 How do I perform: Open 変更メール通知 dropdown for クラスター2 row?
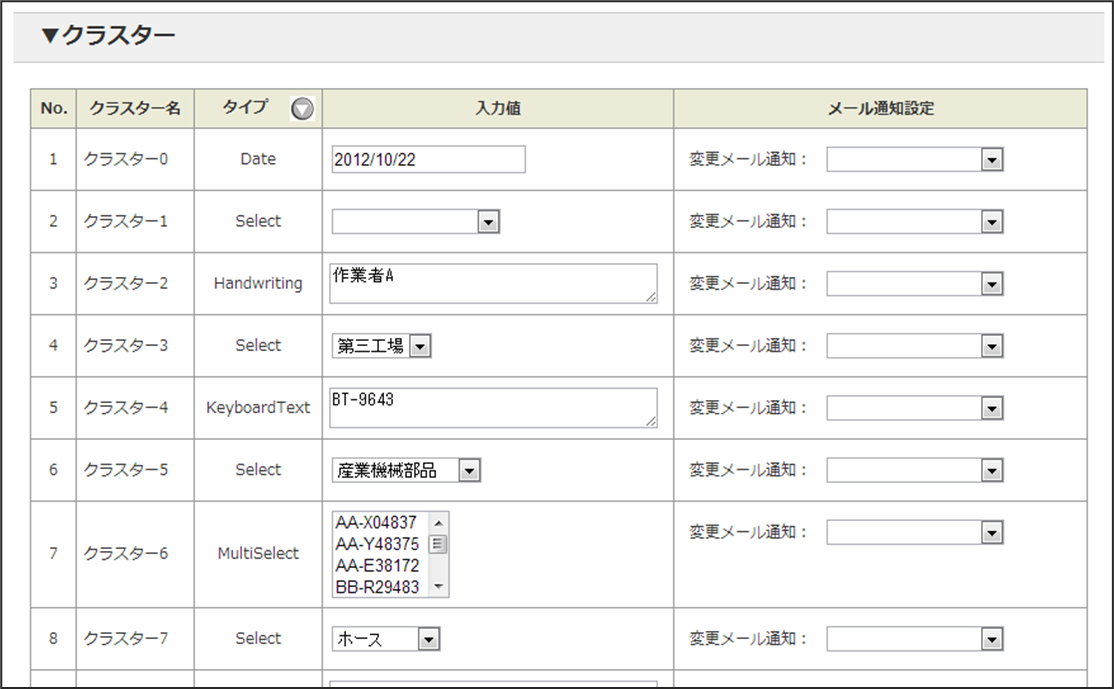tap(914, 284)
